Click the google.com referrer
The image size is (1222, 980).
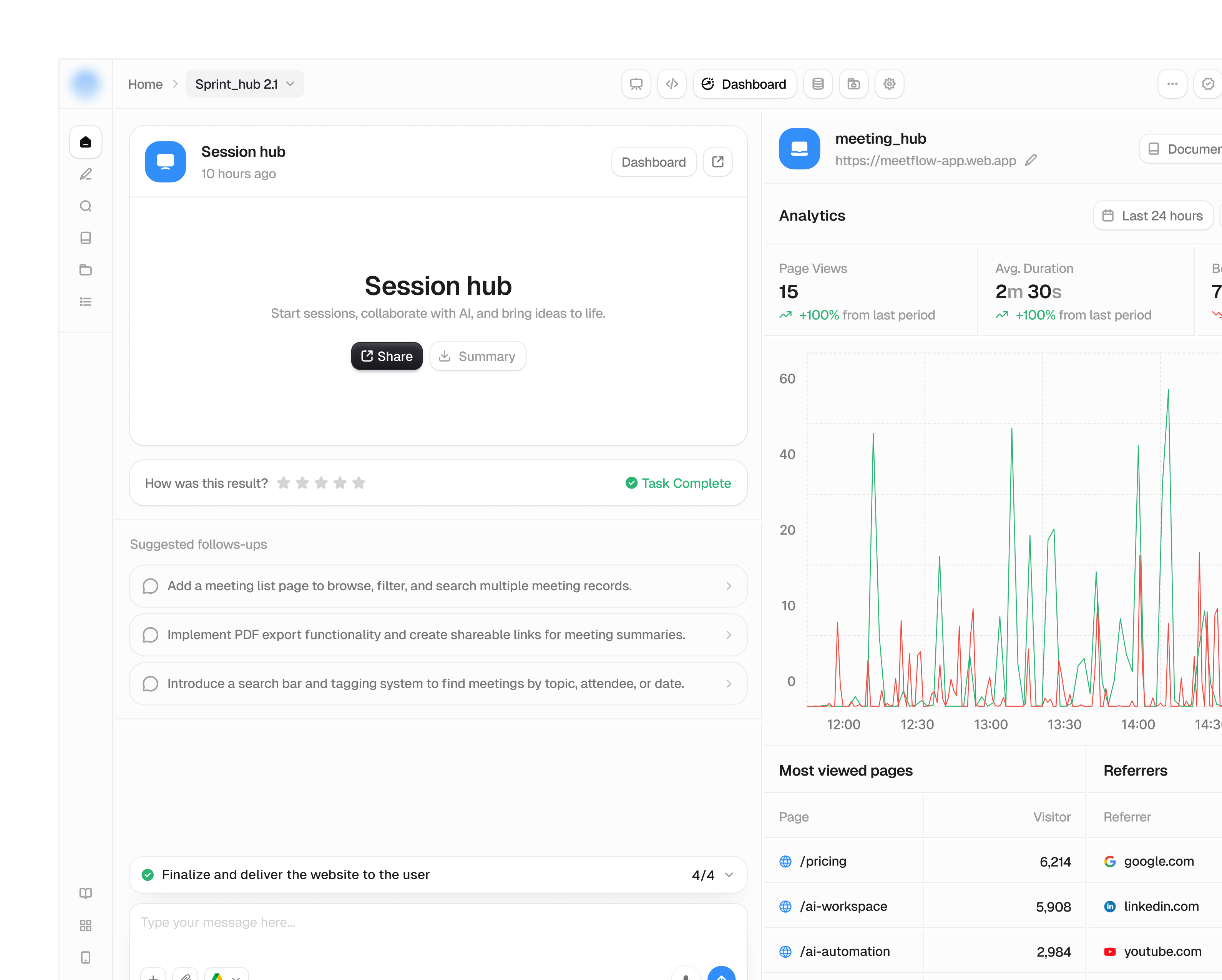1159,862
